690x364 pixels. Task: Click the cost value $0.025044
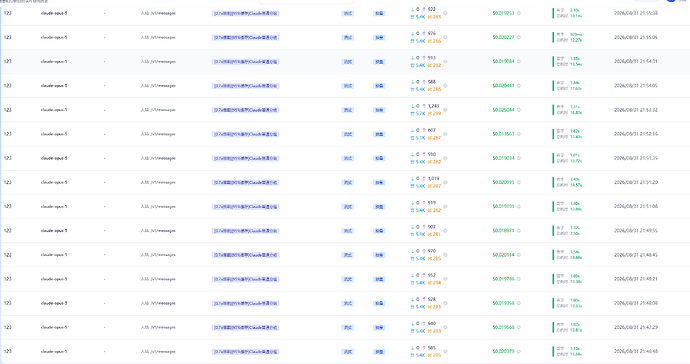pos(503,110)
